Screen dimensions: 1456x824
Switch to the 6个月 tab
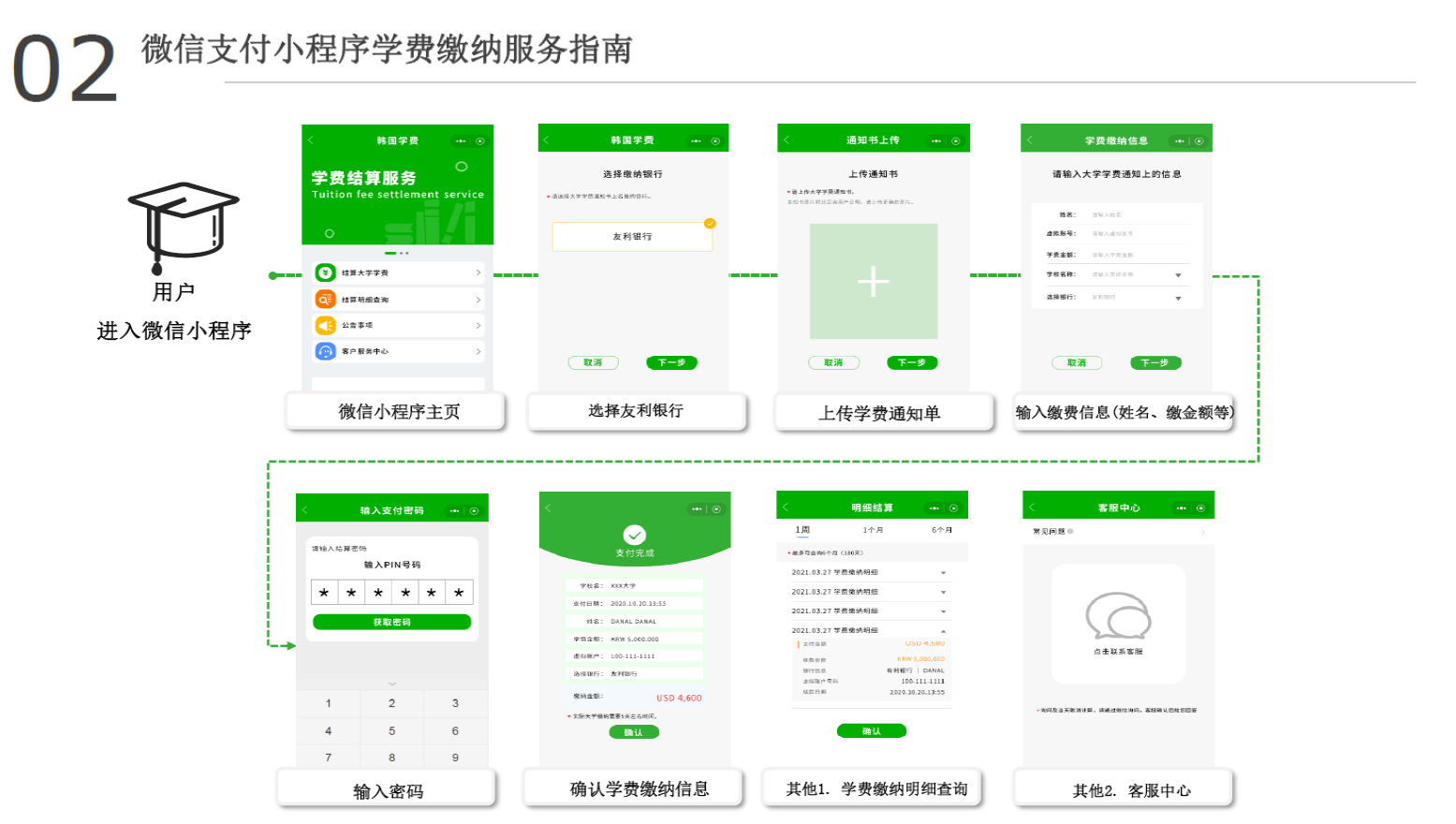pyautogui.click(x=941, y=530)
